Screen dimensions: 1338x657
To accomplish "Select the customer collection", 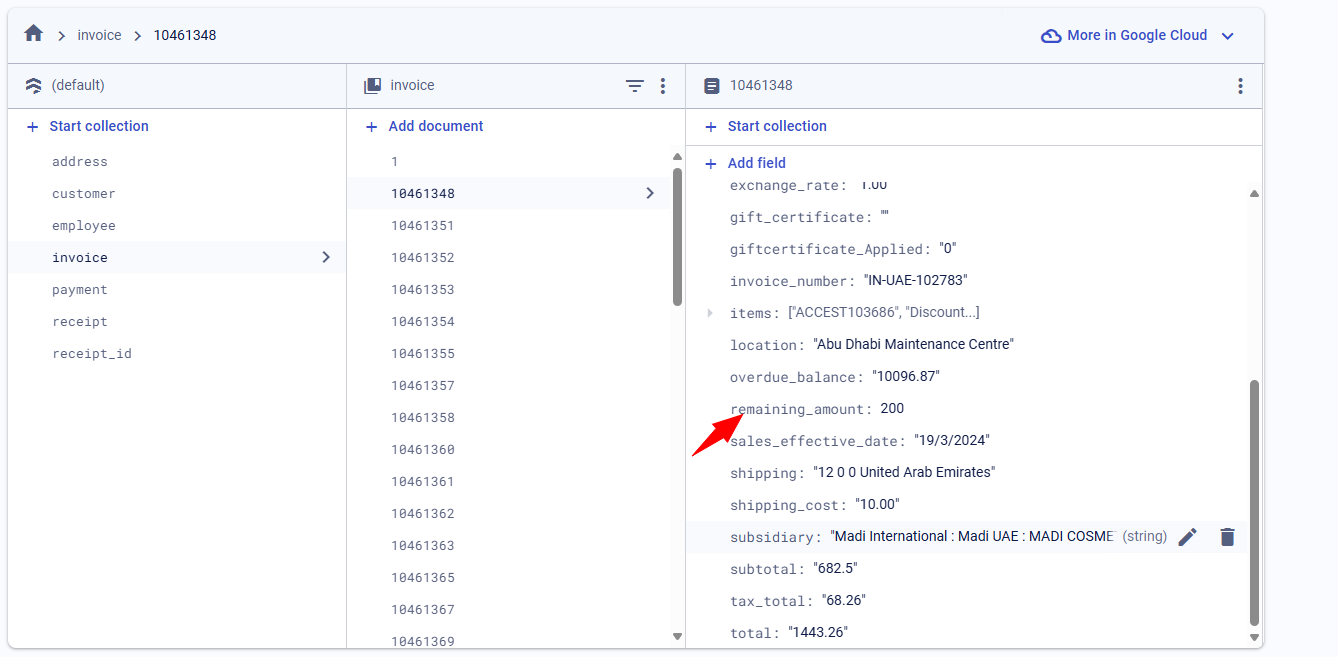I will pos(84,194).
